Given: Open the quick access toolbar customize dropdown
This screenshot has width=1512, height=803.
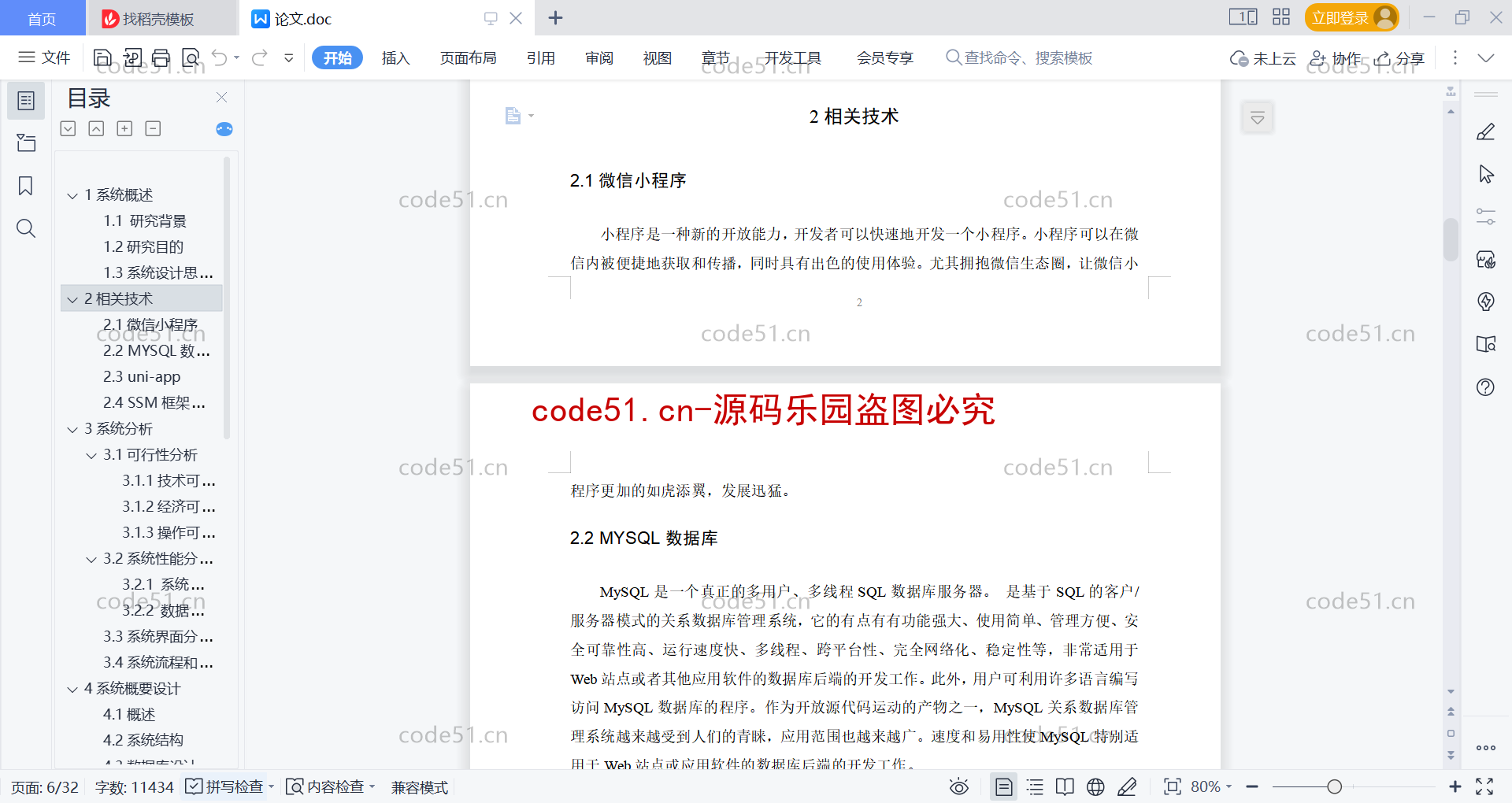Looking at the screenshot, I should click(289, 57).
